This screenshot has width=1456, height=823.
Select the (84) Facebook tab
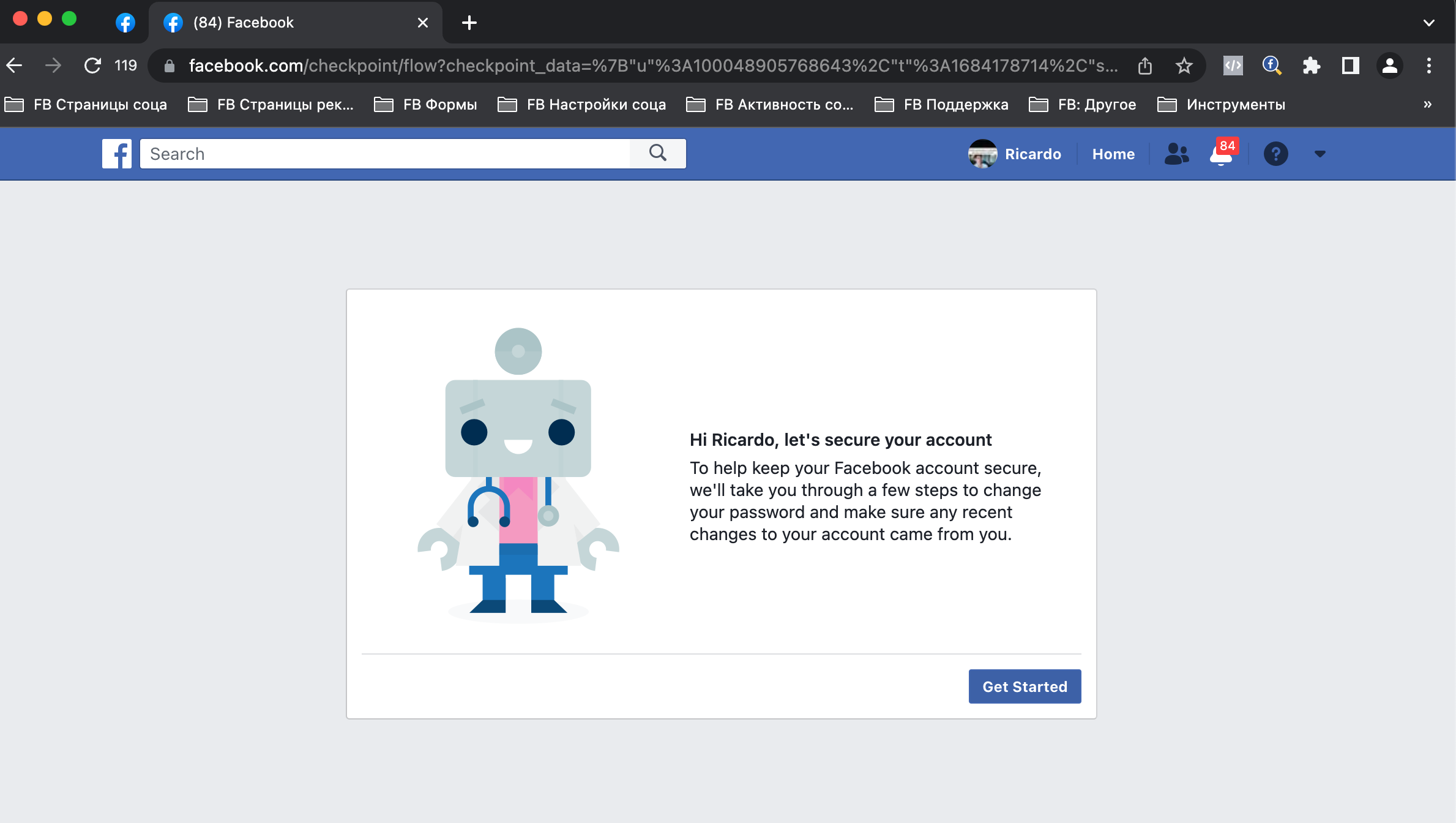click(x=295, y=23)
